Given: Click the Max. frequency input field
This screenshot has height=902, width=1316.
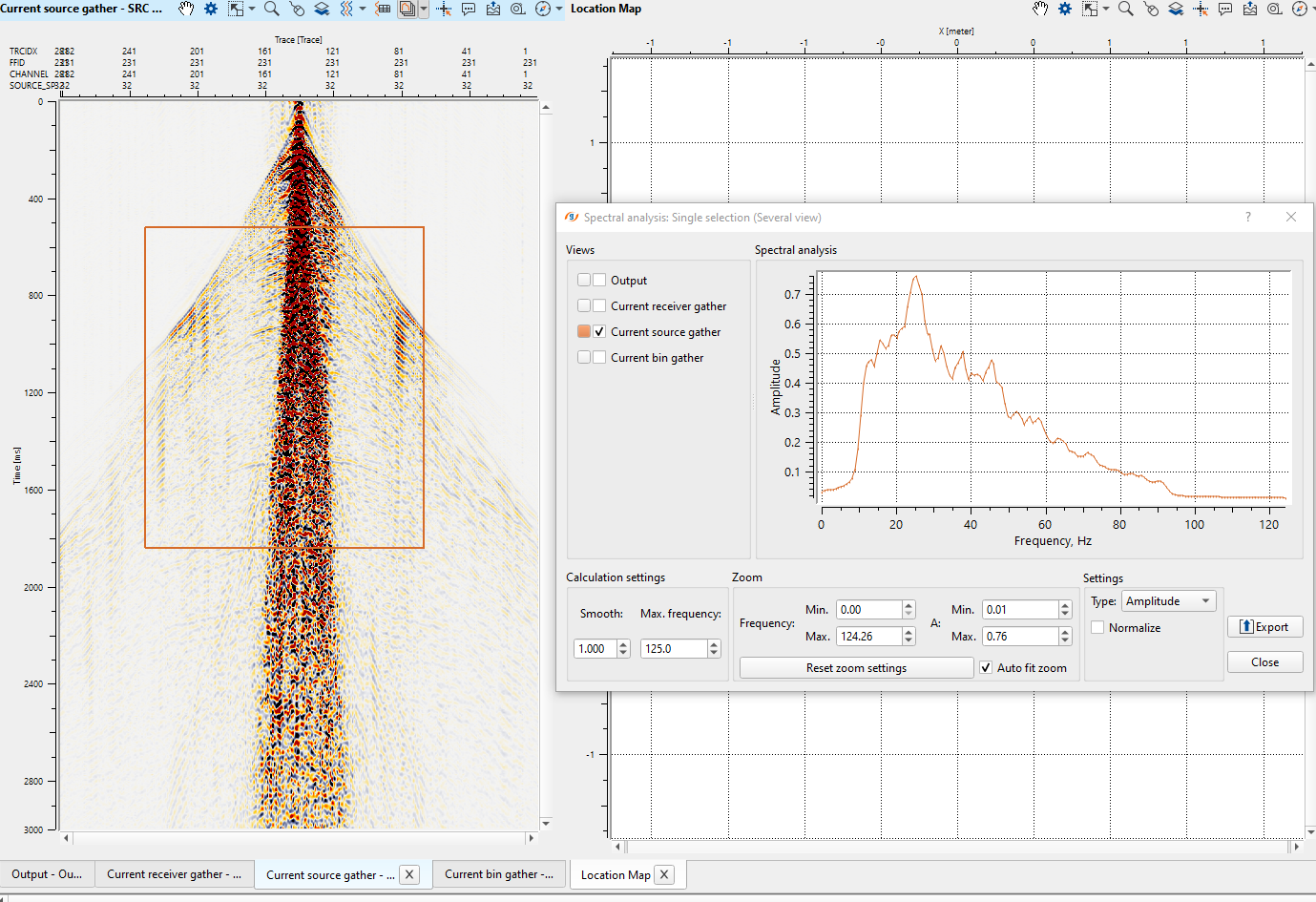Looking at the screenshot, I should coord(673,649).
